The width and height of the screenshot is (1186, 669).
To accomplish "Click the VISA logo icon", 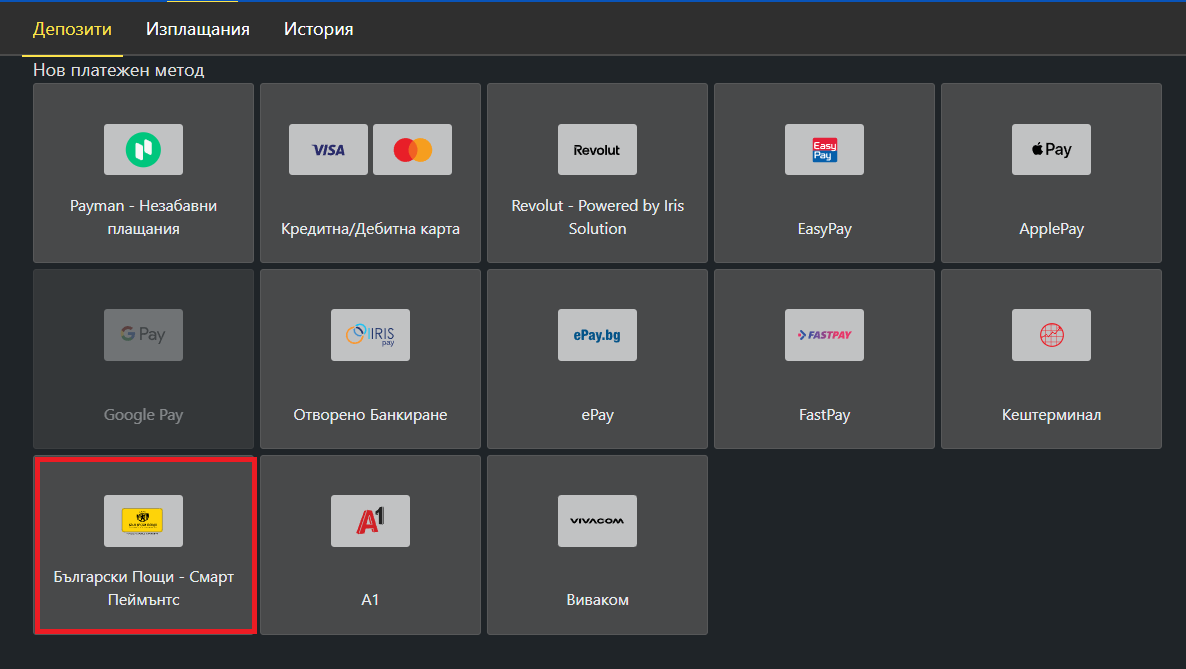I will click(328, 149).
